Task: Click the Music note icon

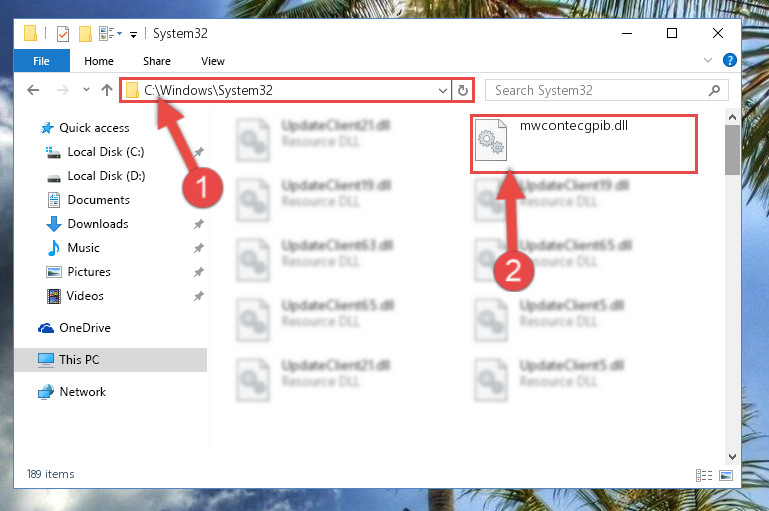Action: (x=54, y=248)
